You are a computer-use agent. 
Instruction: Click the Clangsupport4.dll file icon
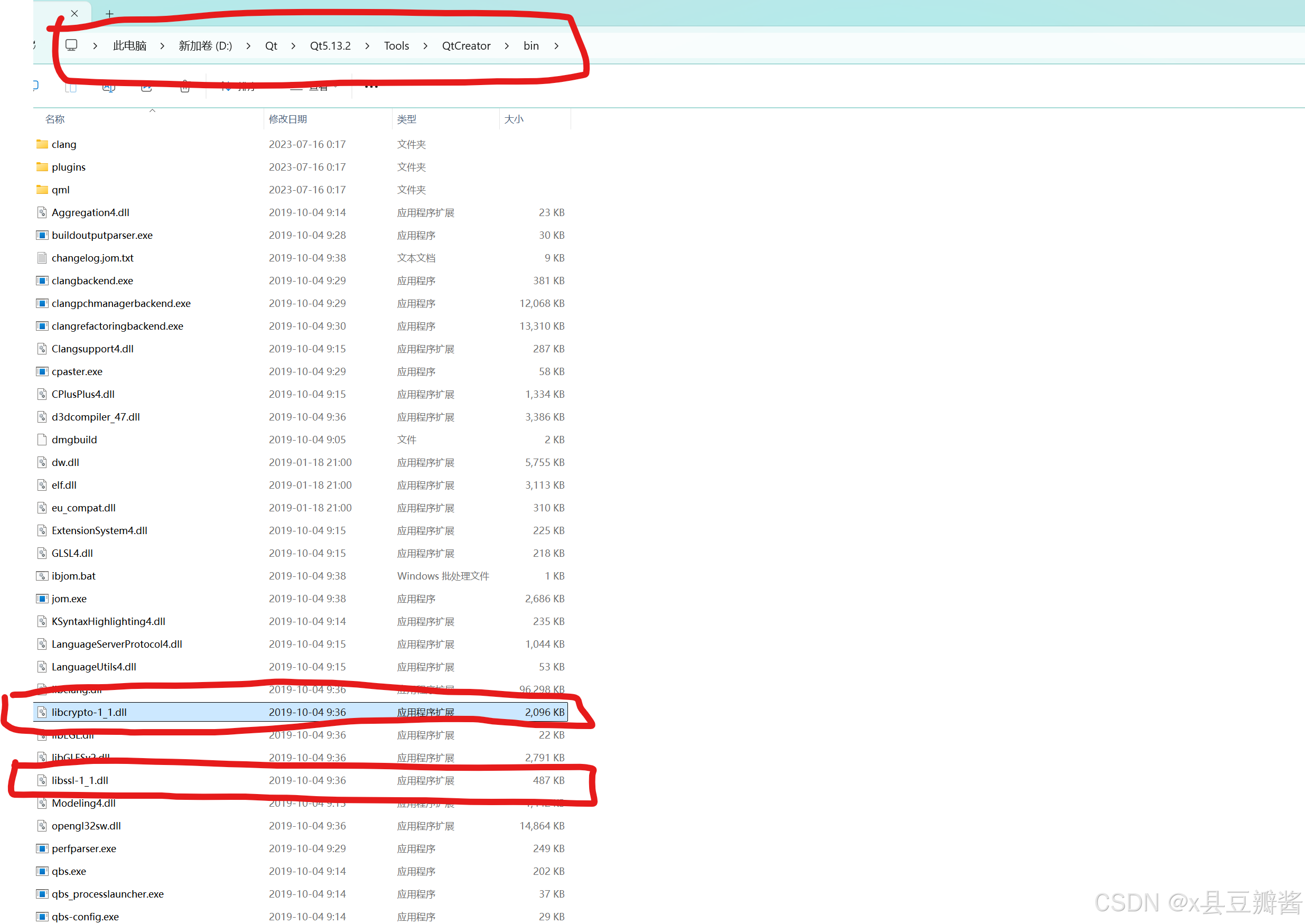[42, 349]
